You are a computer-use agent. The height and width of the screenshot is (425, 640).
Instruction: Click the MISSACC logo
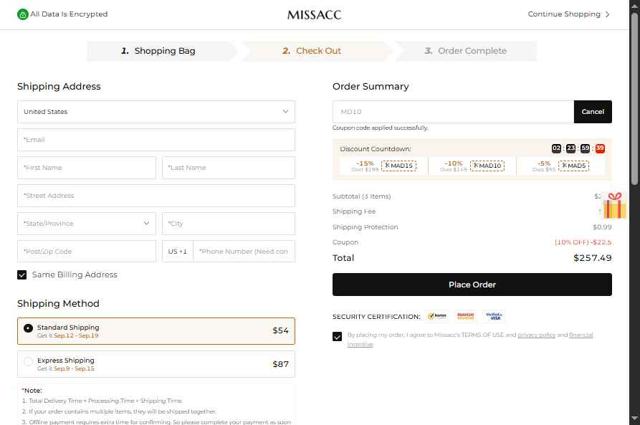tap(314, 15)
